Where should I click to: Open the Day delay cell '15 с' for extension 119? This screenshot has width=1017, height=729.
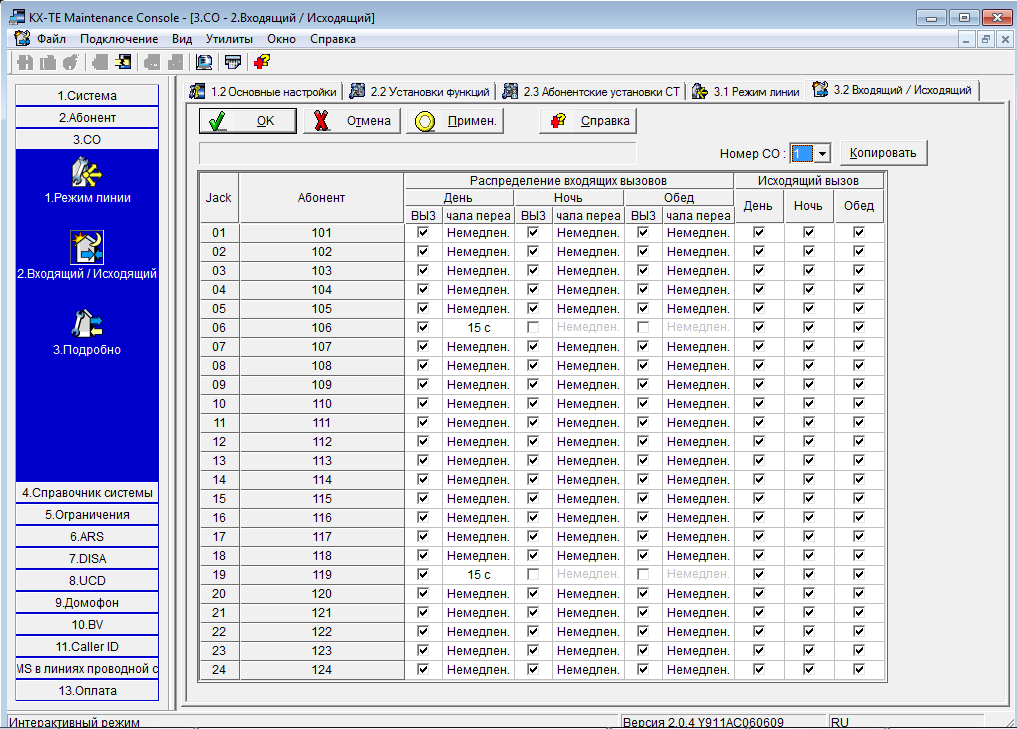[479, 575]
